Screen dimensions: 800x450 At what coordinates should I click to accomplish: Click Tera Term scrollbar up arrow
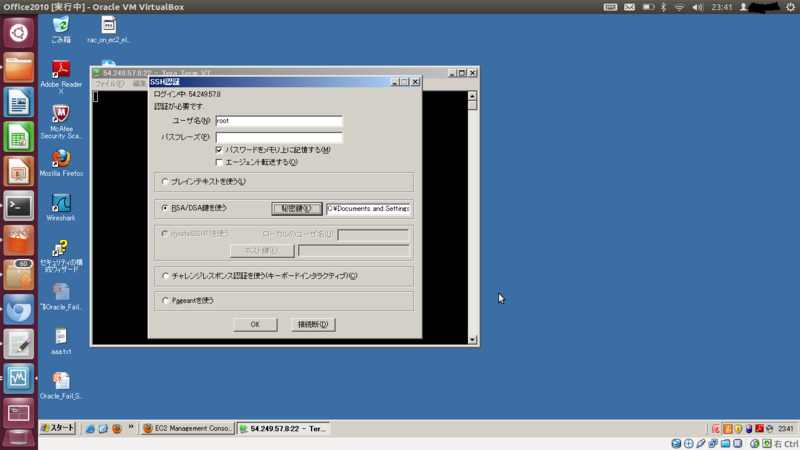(x=472, y=96)
